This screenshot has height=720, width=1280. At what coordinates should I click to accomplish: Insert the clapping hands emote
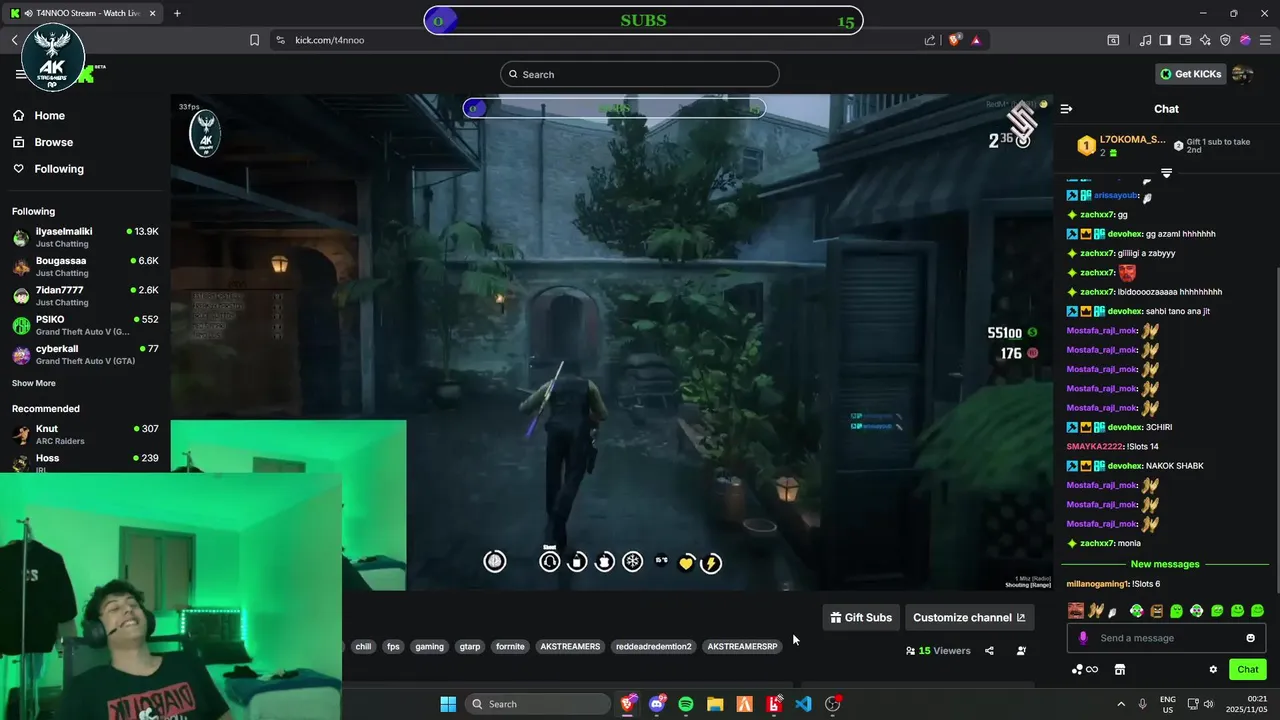point(1096,610)
